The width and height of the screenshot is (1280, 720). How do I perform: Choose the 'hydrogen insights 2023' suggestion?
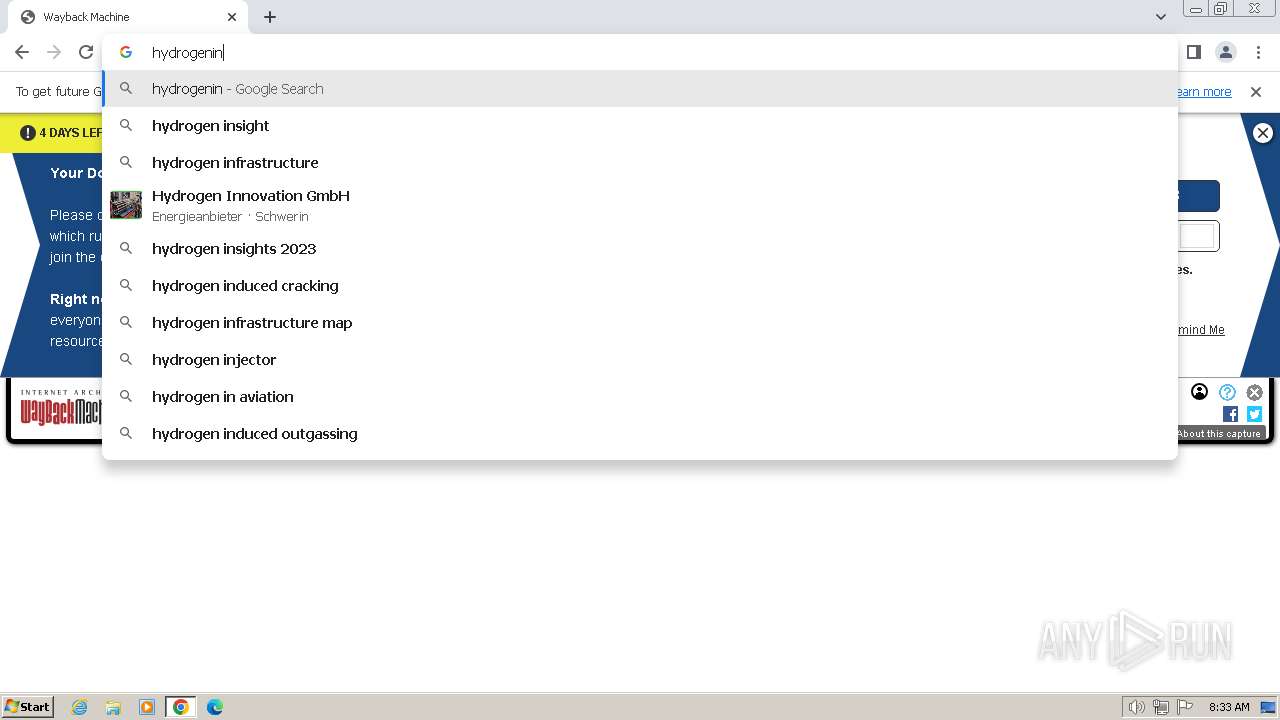point(640,249)
